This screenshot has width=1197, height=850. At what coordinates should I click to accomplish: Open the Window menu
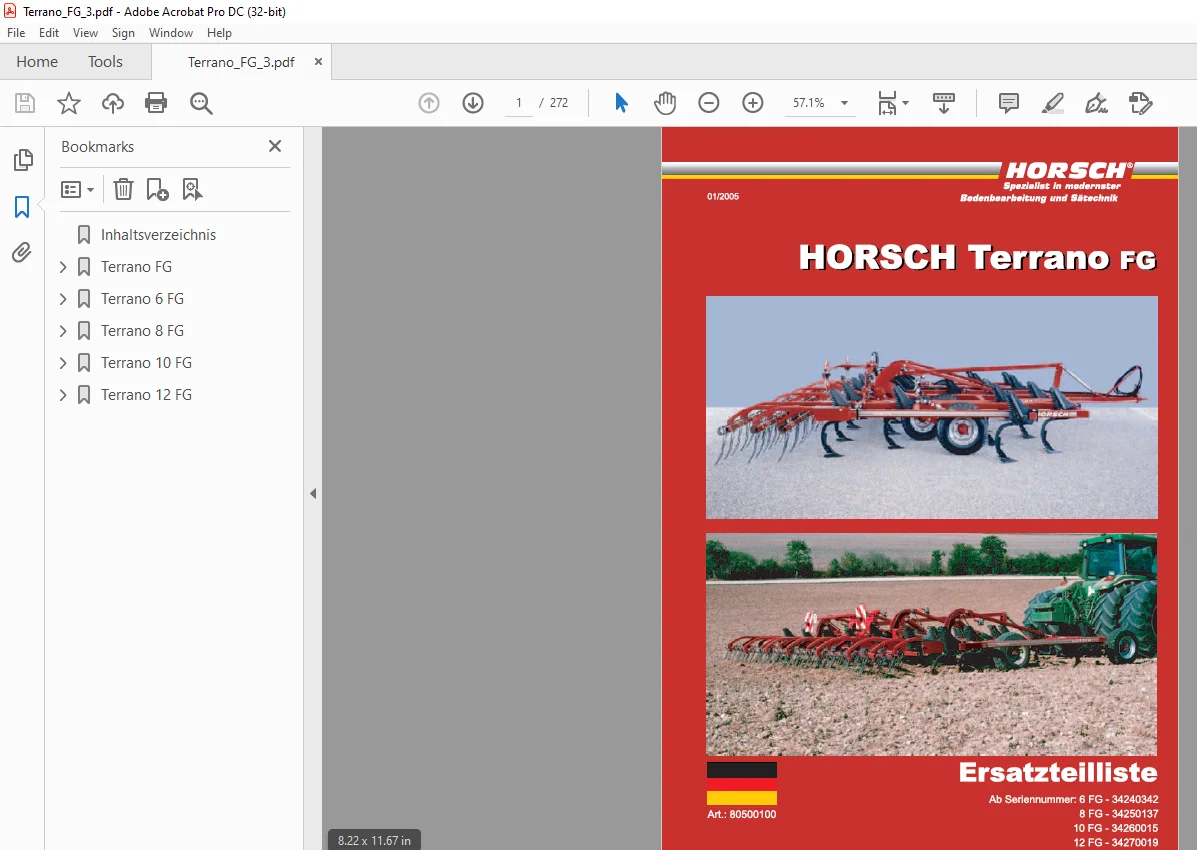tap(171, 33)
